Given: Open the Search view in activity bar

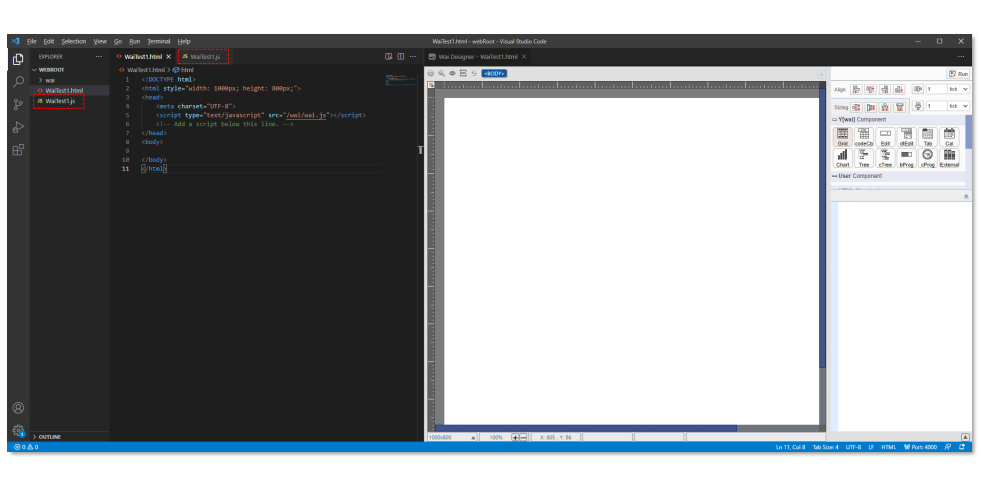Looking at the screenshot, I should [x=18, y=82].
